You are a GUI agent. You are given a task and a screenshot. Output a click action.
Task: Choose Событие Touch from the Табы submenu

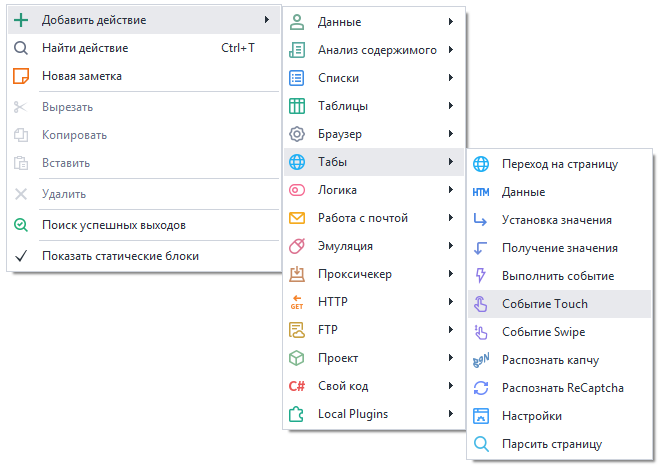[544, 304]
